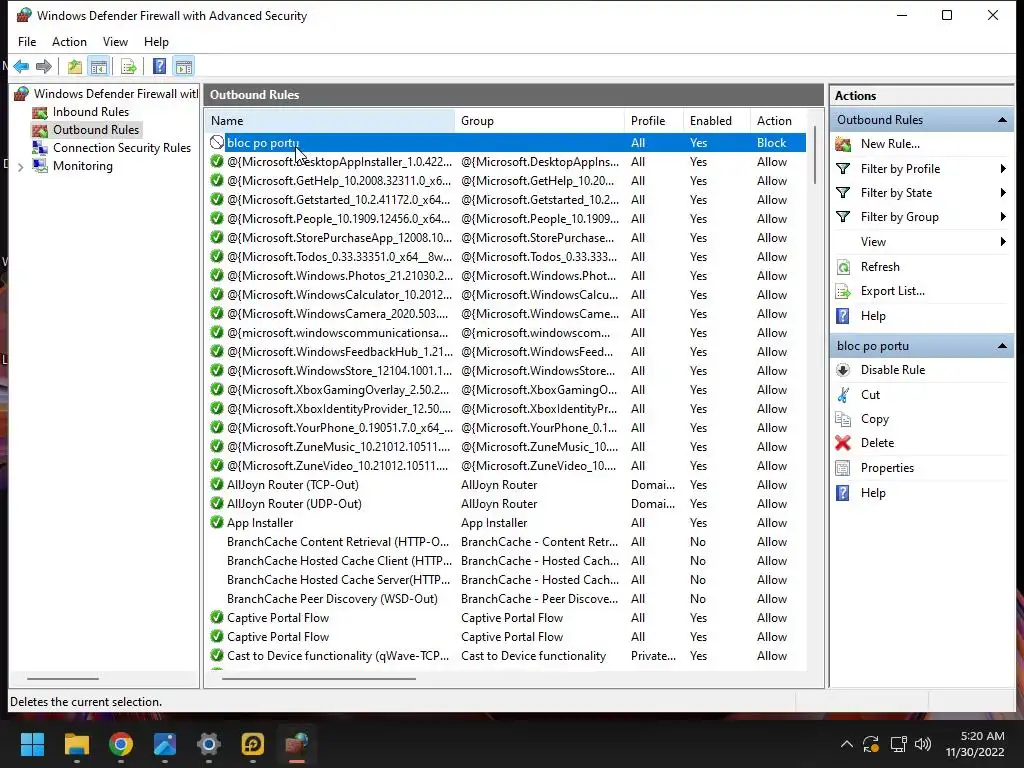Click Disable Rule action

893,370
